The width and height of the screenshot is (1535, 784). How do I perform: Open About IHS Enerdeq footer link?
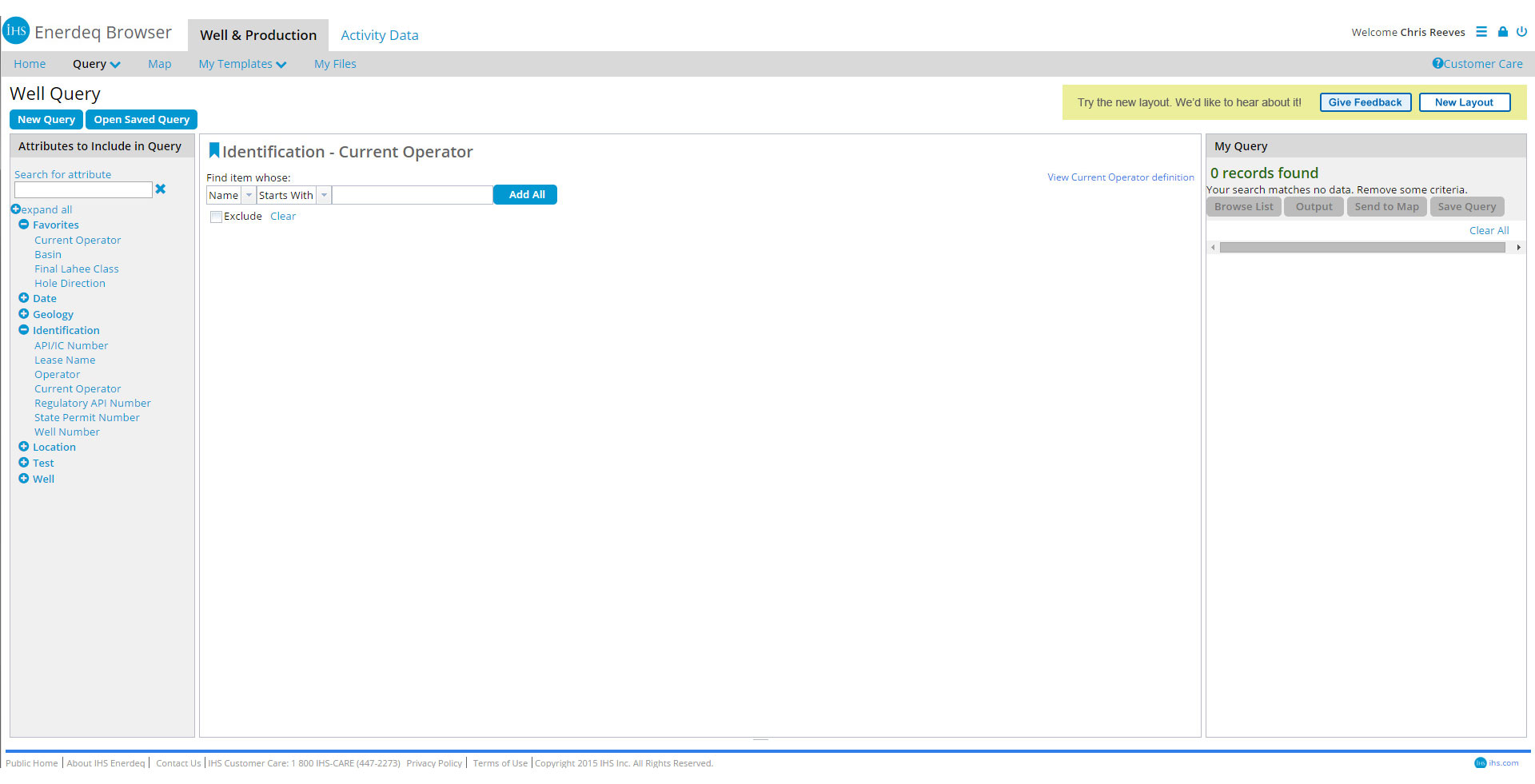coord(106,763)
